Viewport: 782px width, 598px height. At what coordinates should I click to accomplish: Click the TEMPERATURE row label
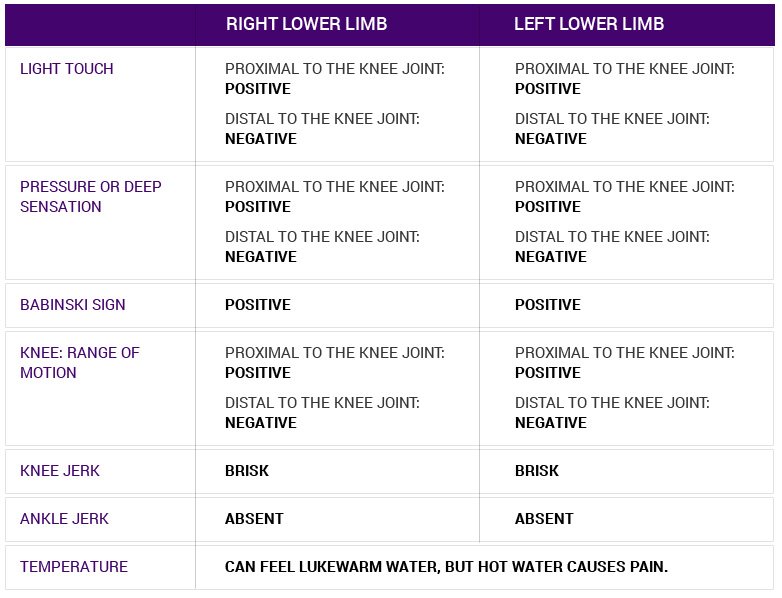click(74, 567)
